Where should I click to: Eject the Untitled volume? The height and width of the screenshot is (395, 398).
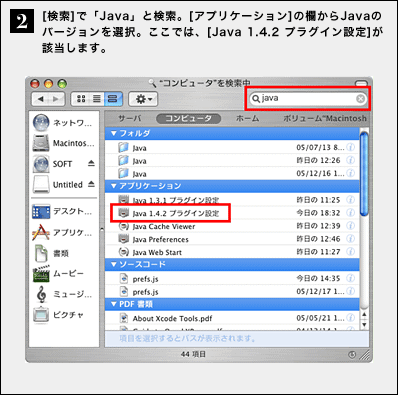click(91, 184)
